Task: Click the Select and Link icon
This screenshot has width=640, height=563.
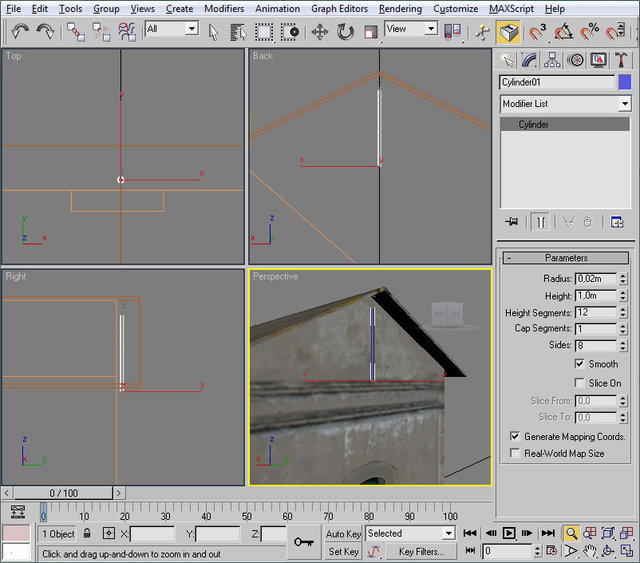Action: coord(76,31)
